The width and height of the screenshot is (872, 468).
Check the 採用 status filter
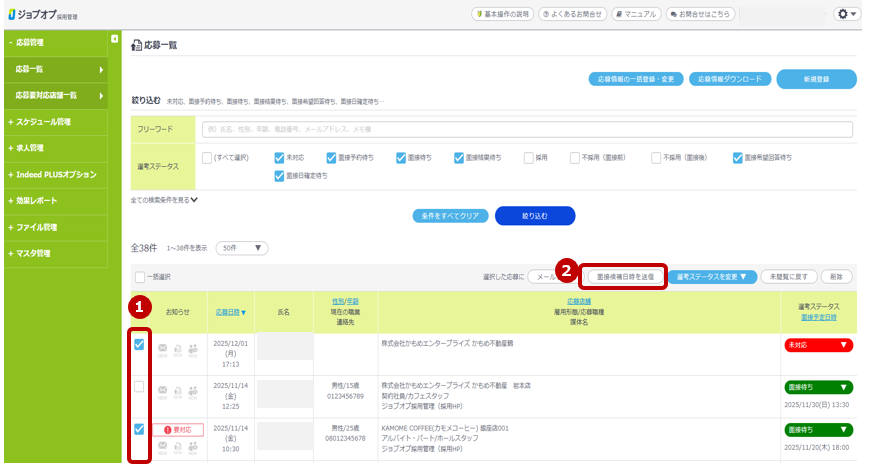click(x=514, y=157)
